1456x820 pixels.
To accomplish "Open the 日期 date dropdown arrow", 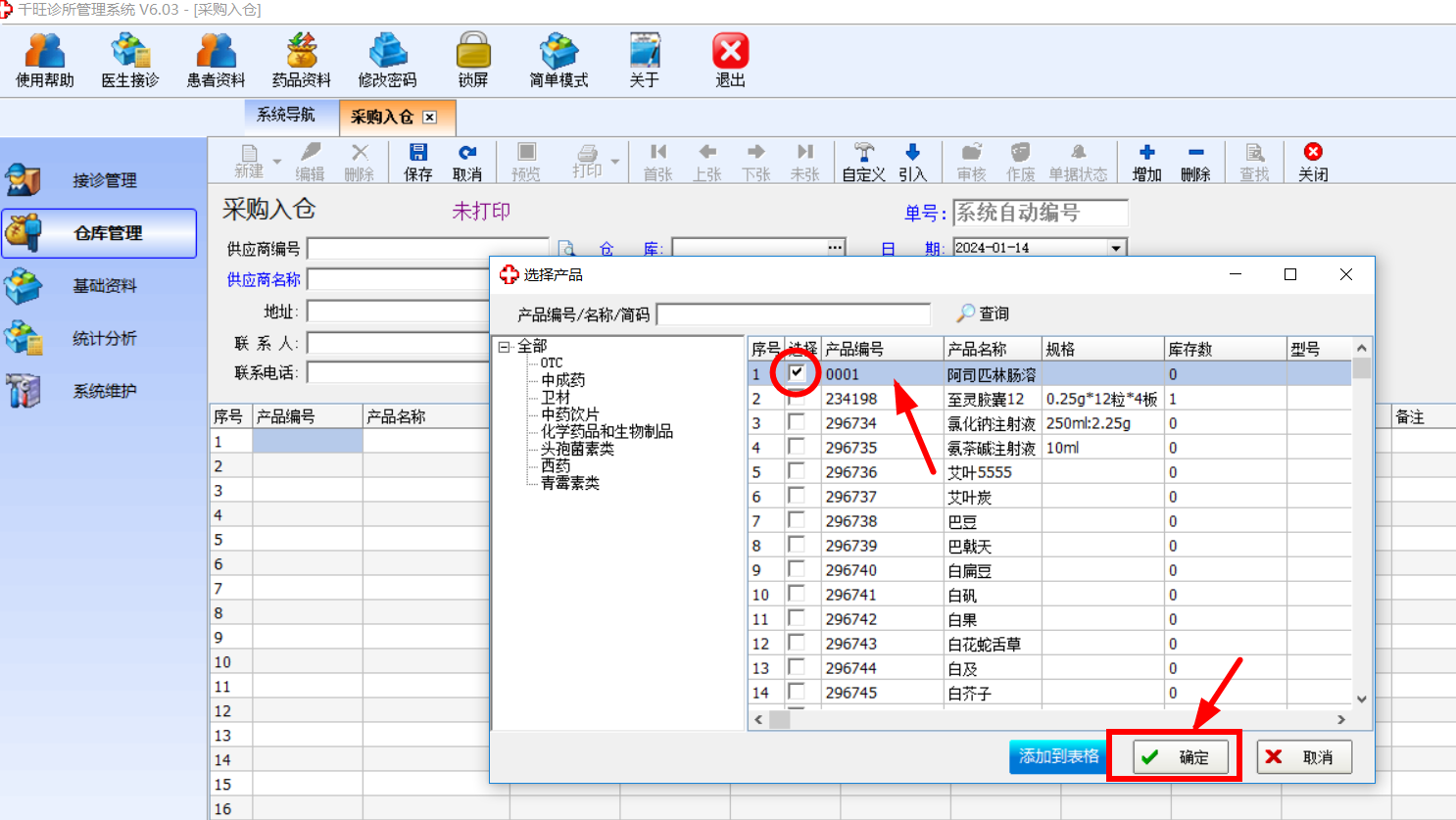I will pyautogui.click(x=1116, y=248).
